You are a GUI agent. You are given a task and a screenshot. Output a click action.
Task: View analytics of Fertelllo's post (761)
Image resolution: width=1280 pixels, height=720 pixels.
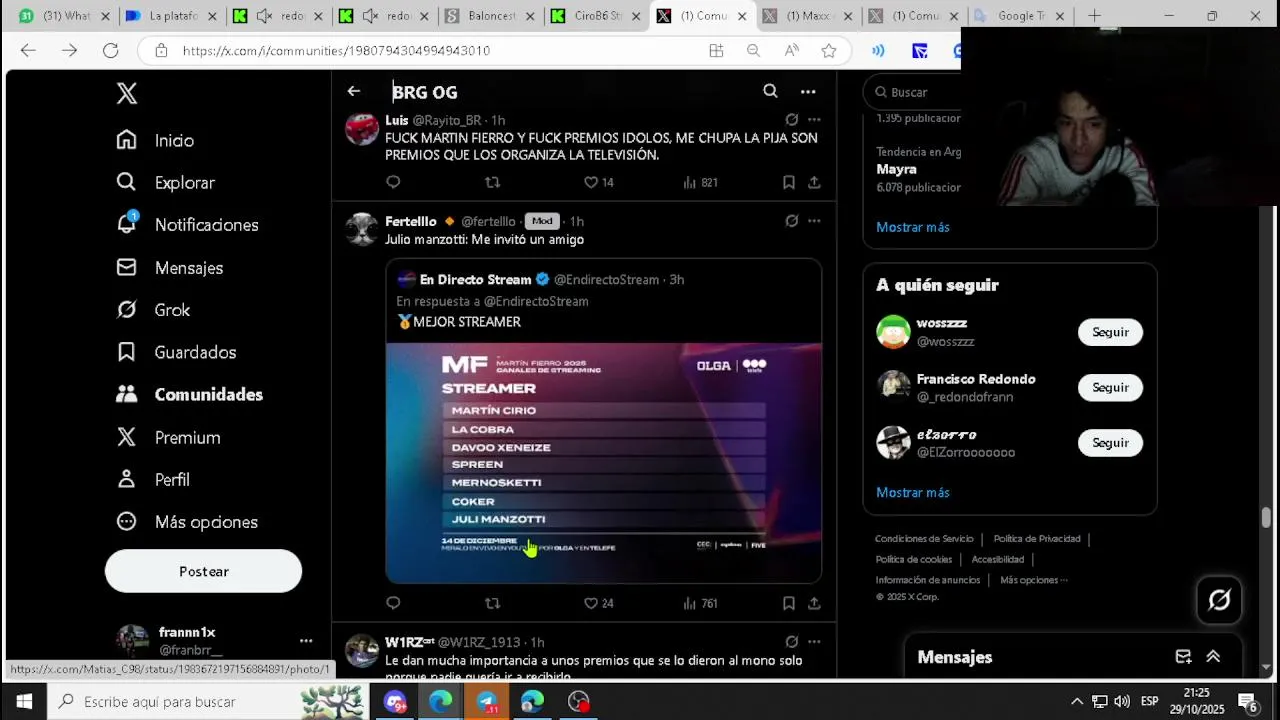pyautogui.click(x=700, y=603)
